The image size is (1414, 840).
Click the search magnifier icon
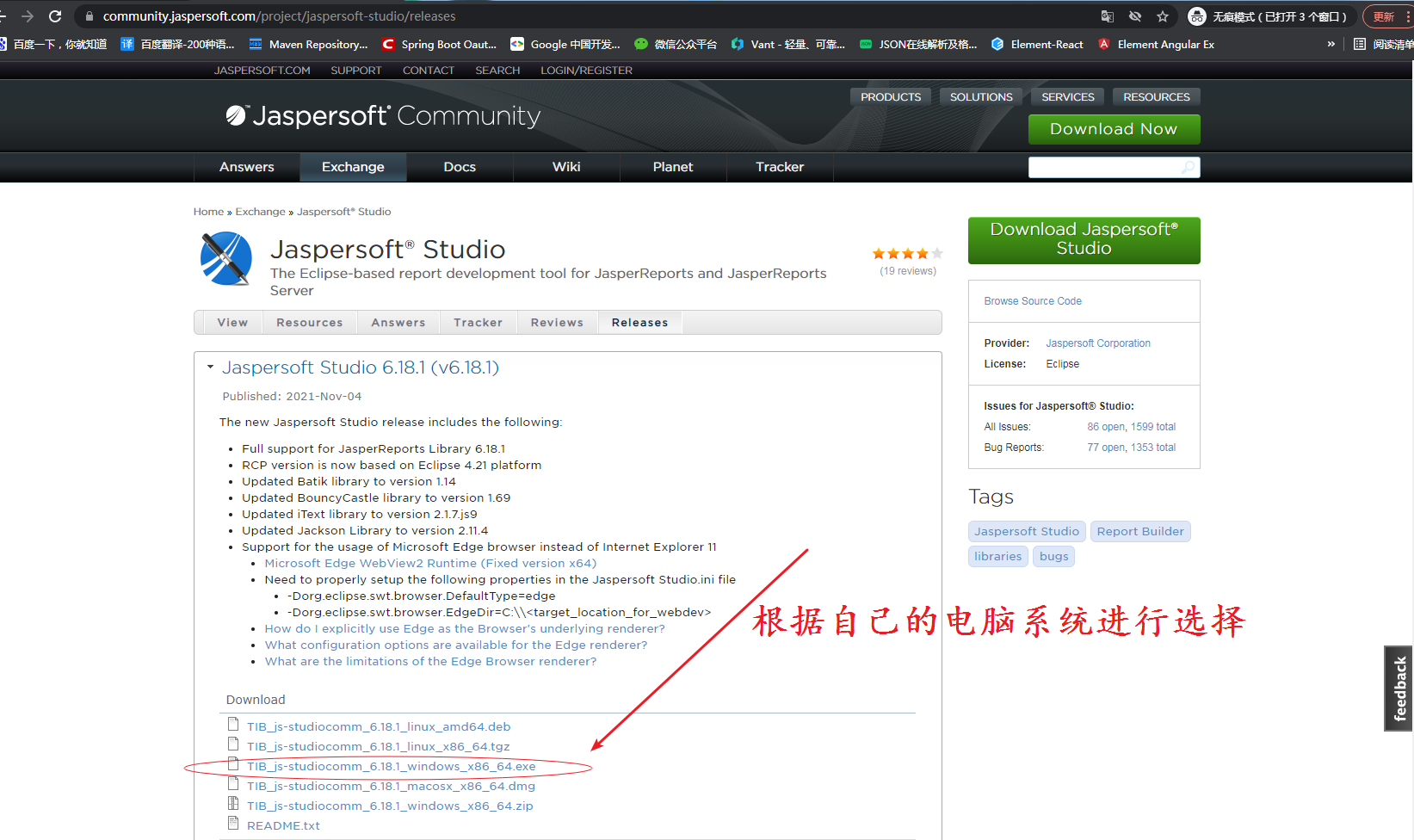pos(1187,167)
